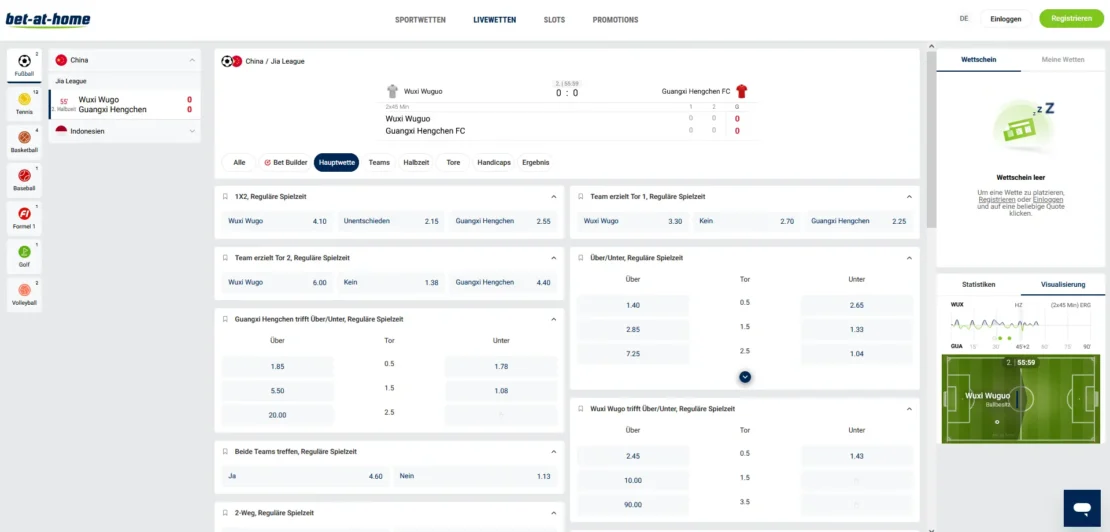Image resolution: width=1110 pixels, height=532 pixels.
Task: Click the main page vertical scrollbar
Action: (x=930, y=138)
